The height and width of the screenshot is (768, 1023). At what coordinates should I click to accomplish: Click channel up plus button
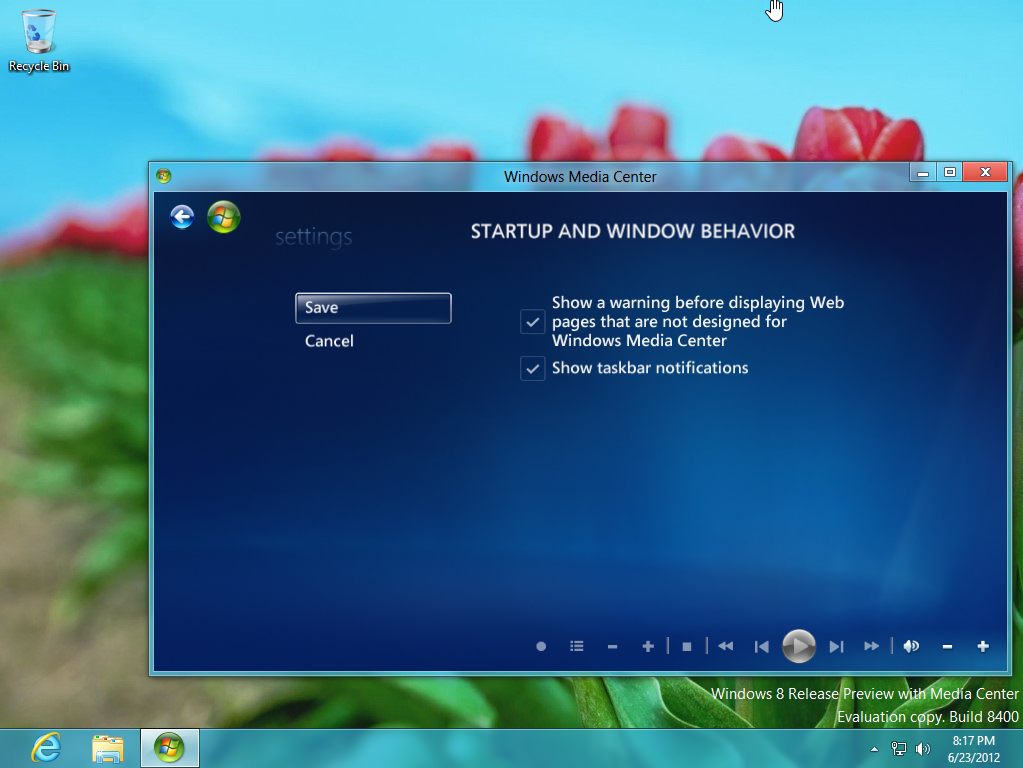(648, 646)
